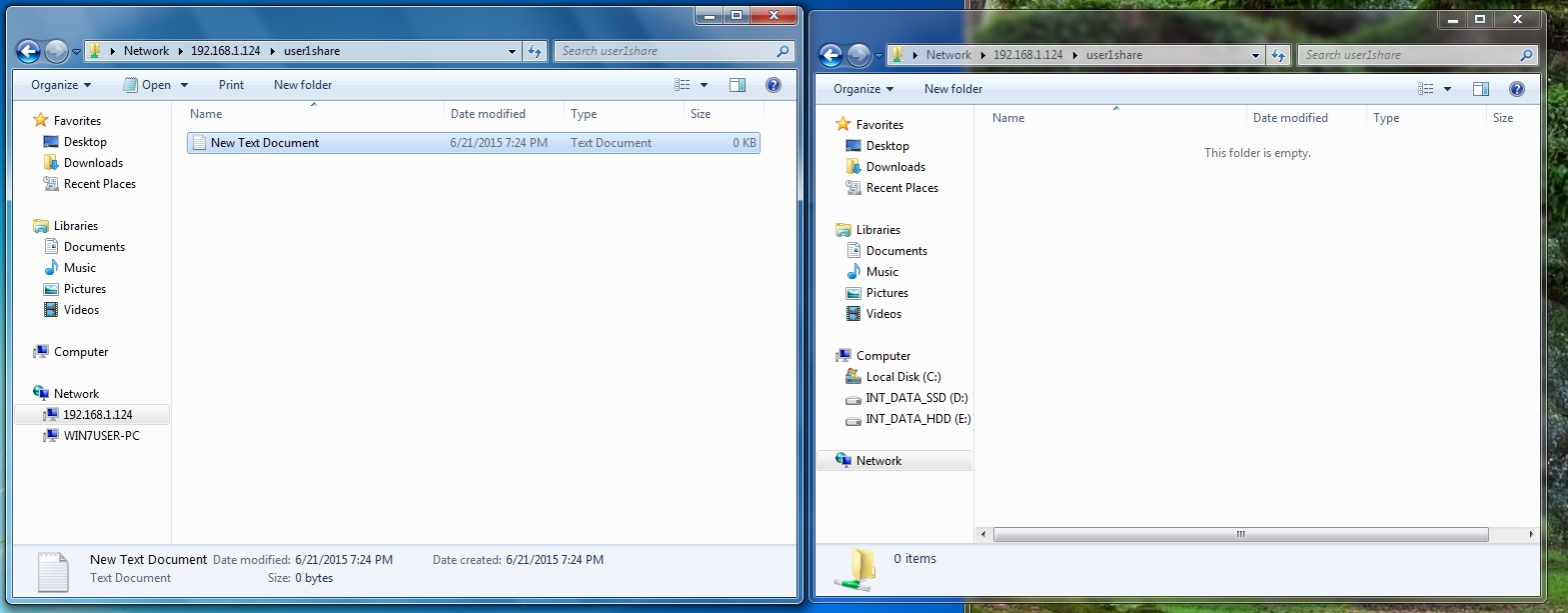Open recent pages dropdown in right window
Screen dimensions: 1568x613
tap(878, 56)
